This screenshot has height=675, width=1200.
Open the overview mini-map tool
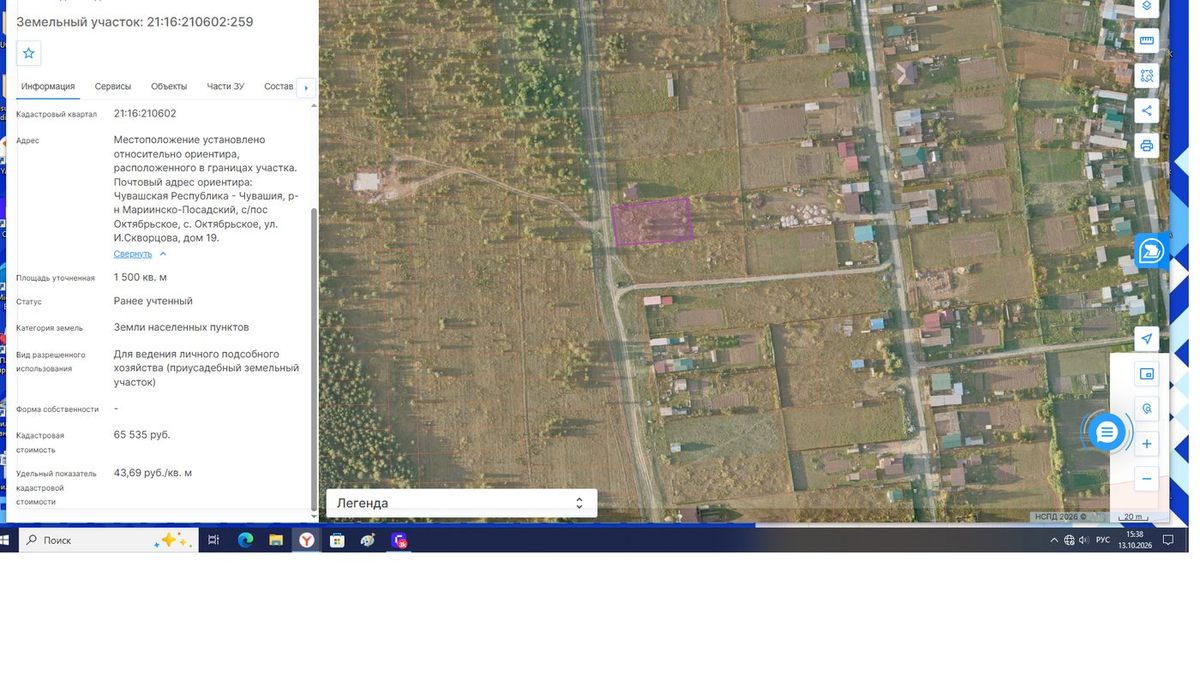1147,374
